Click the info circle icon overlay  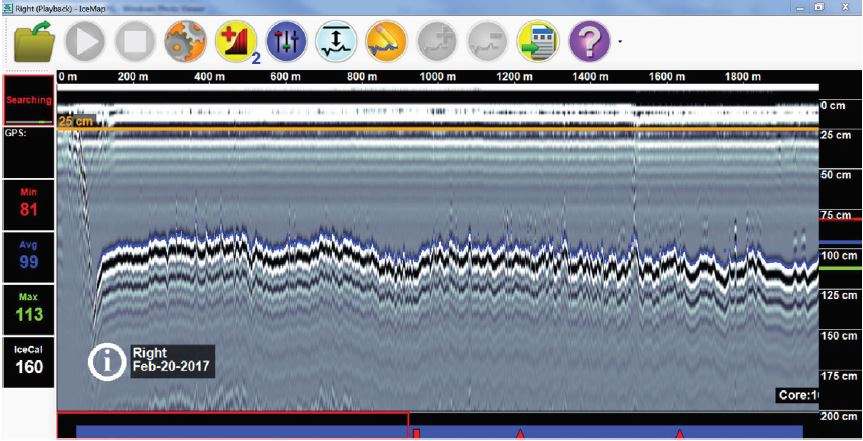(x=107, y=362)
